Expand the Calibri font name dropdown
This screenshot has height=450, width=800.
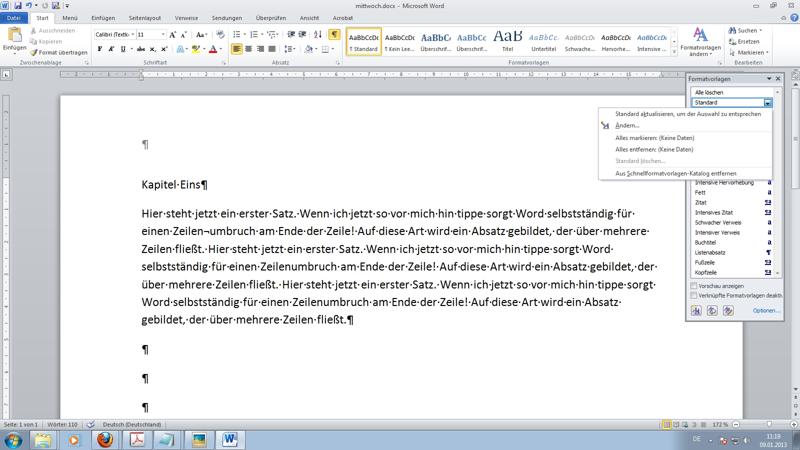(x=128, y=34)
